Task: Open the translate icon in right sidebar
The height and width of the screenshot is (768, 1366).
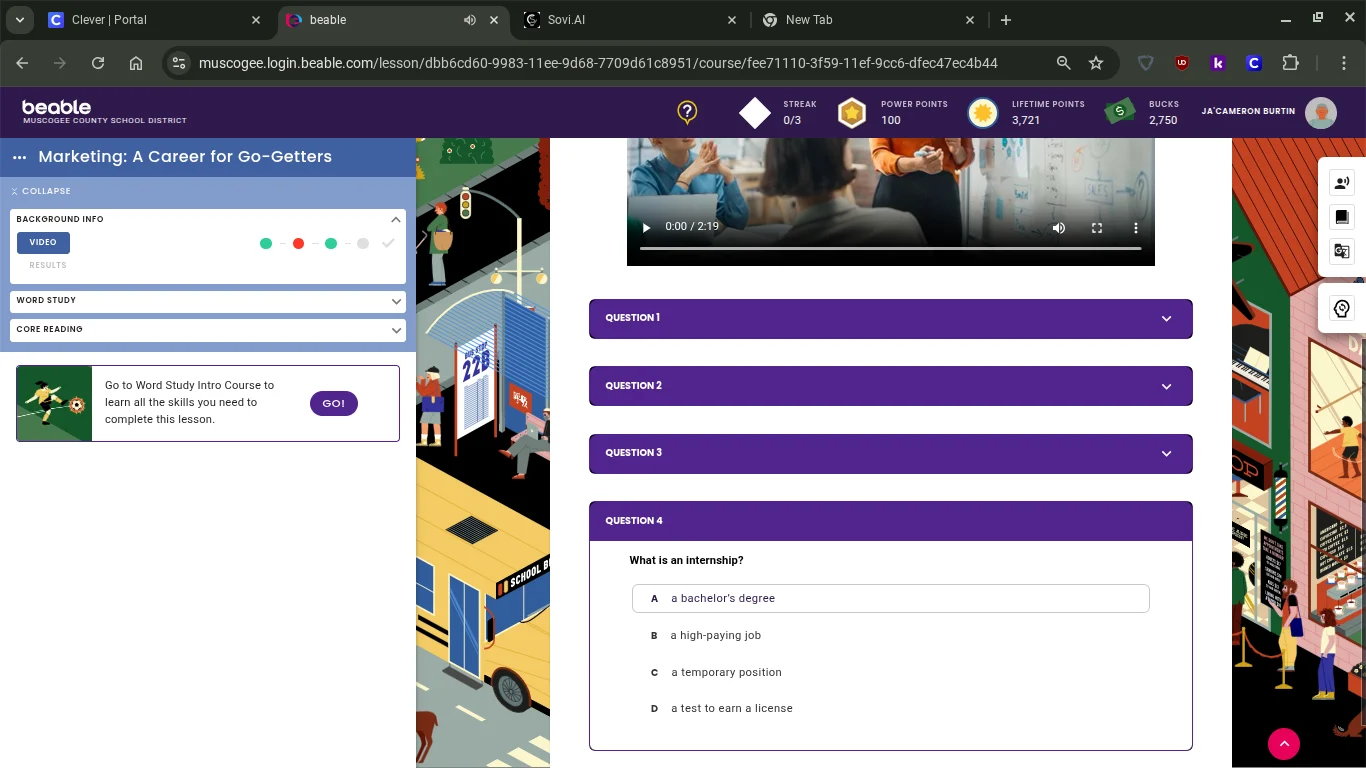Action: click(1342, 251)
